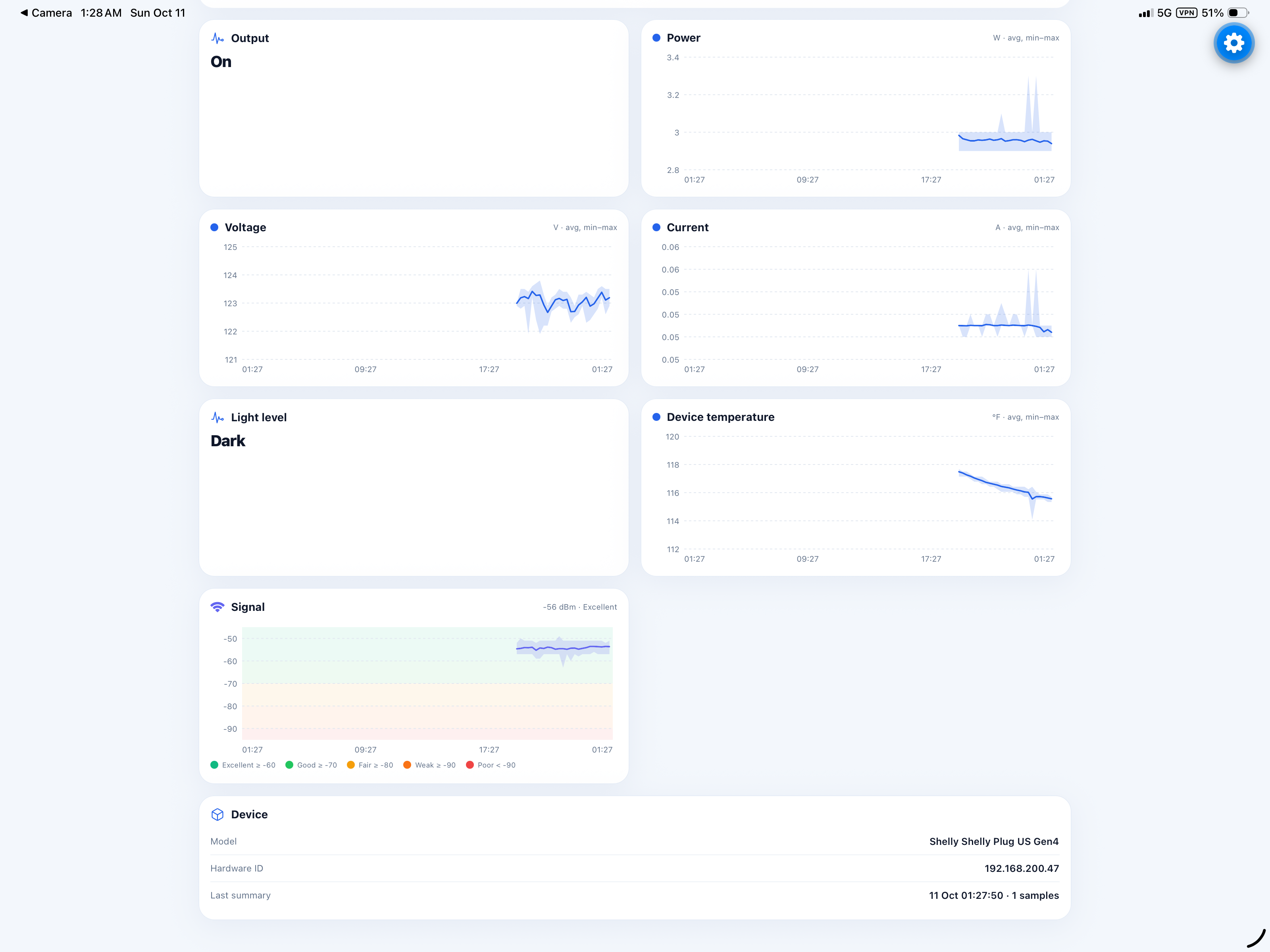
Task: Click the orange Fair legend dot
Action: pos(351,765)
